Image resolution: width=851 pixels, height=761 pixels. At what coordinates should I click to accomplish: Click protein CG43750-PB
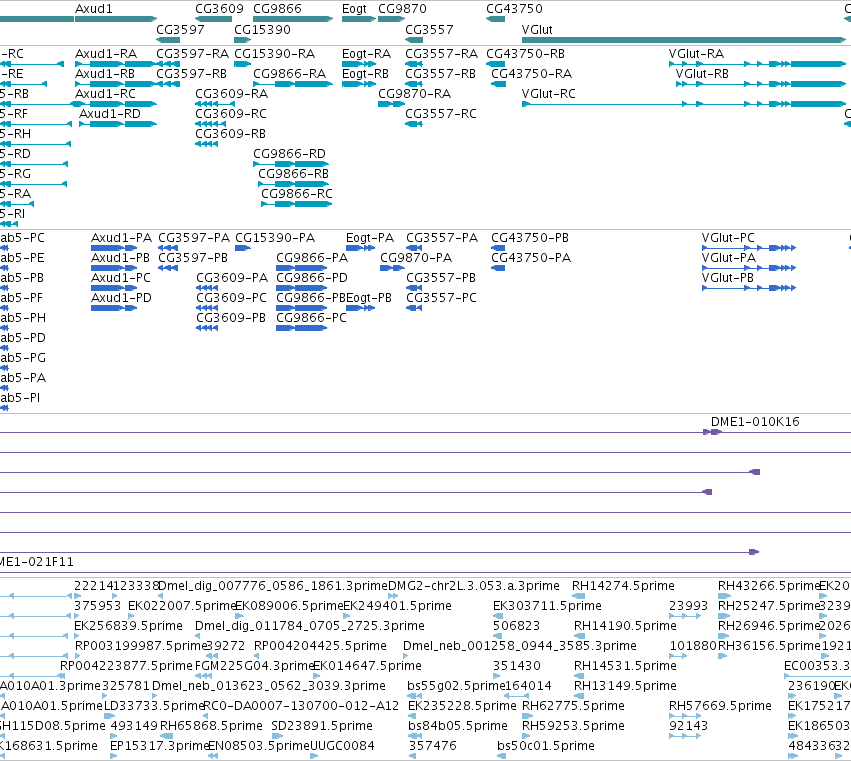click(x=530, y=238)
